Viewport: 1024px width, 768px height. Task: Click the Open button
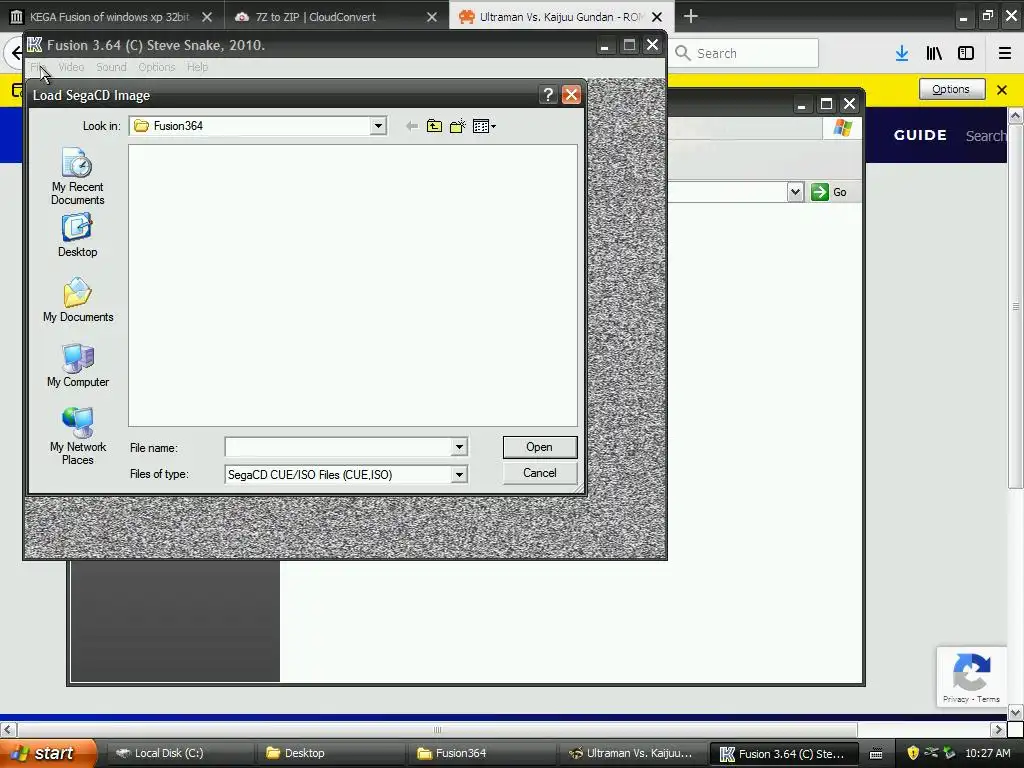pos(539,447)
